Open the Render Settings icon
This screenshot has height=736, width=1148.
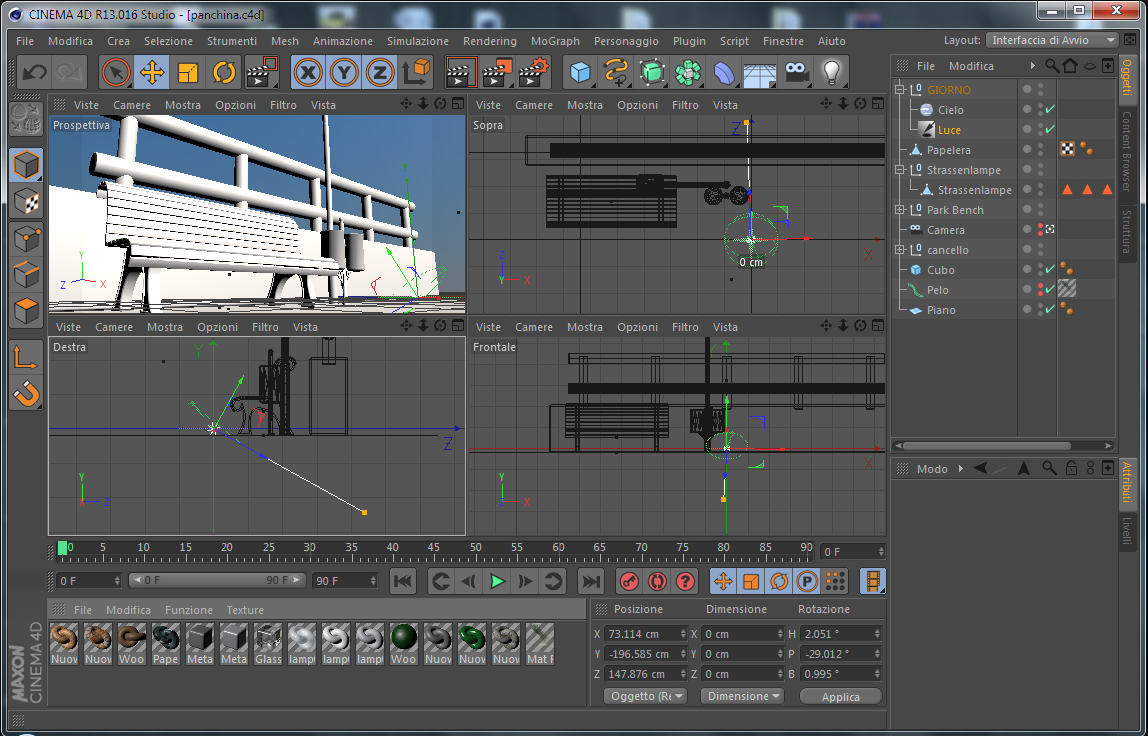[533, 72]
